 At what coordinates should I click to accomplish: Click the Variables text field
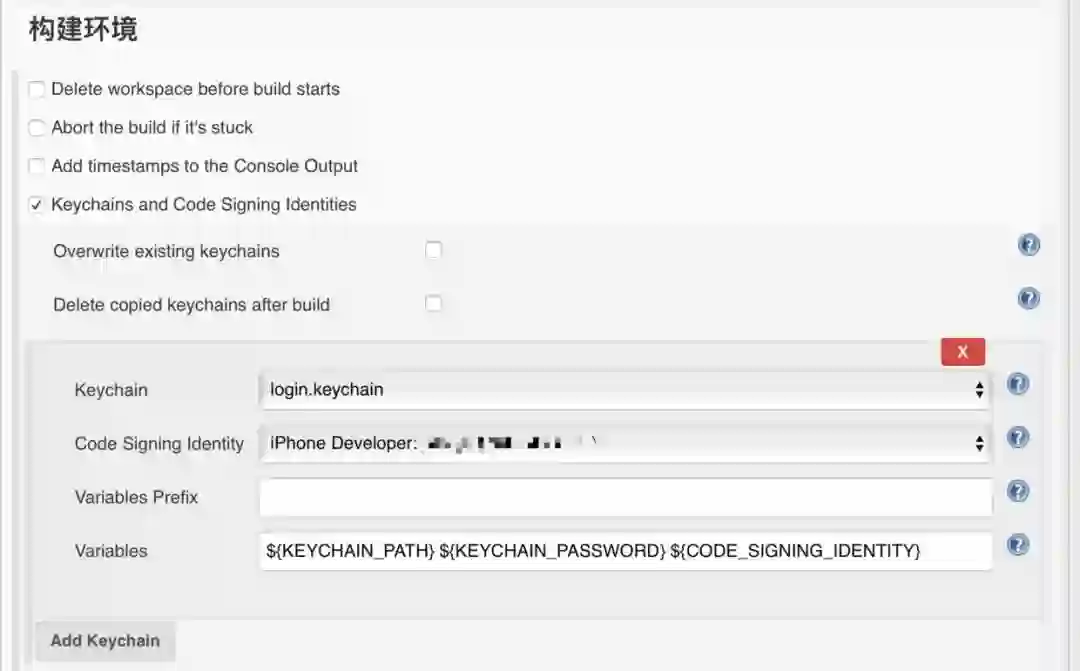(624, 550)
